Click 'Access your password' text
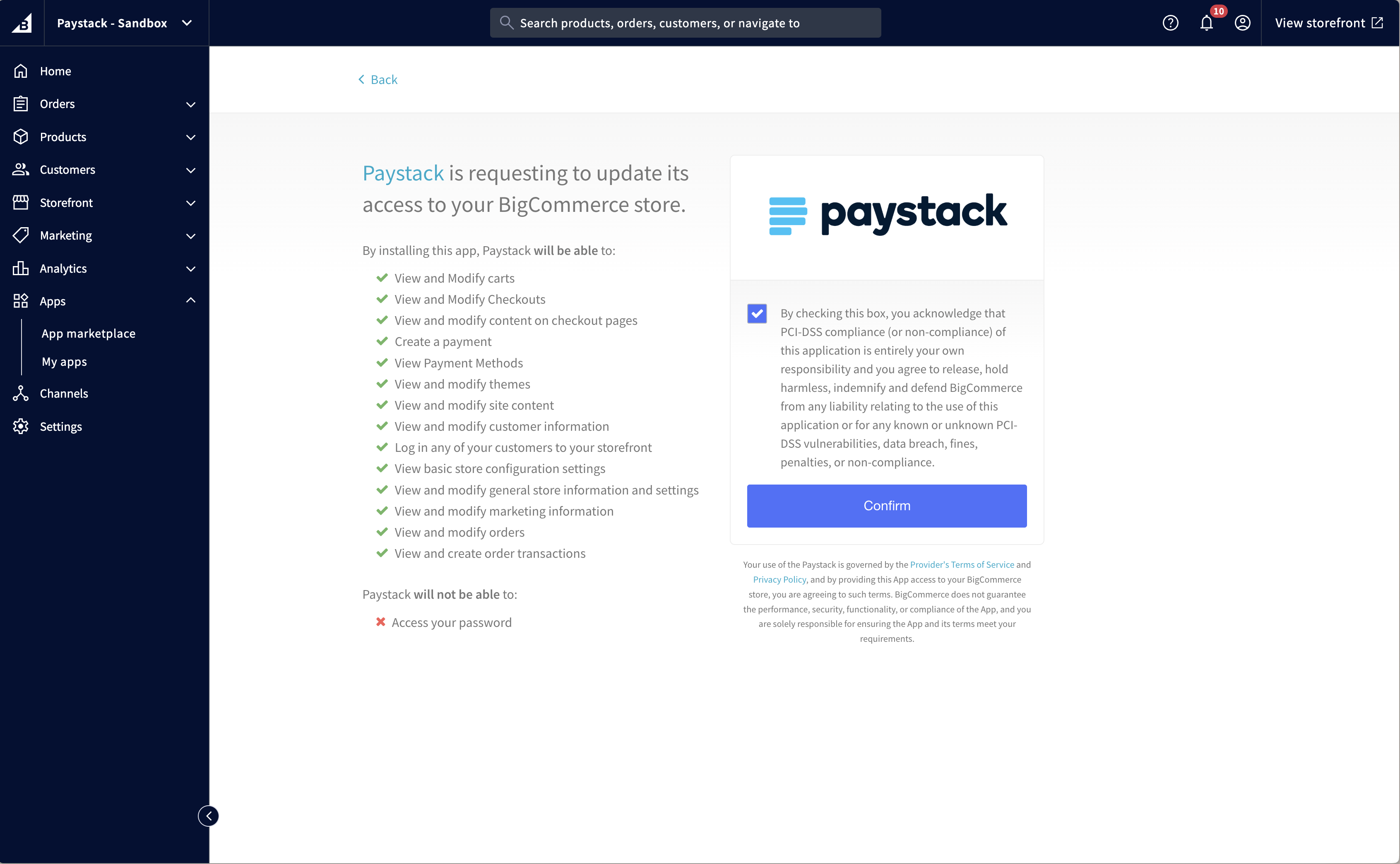Screen dimensions: 1400x864 click(x=452, y=622)
